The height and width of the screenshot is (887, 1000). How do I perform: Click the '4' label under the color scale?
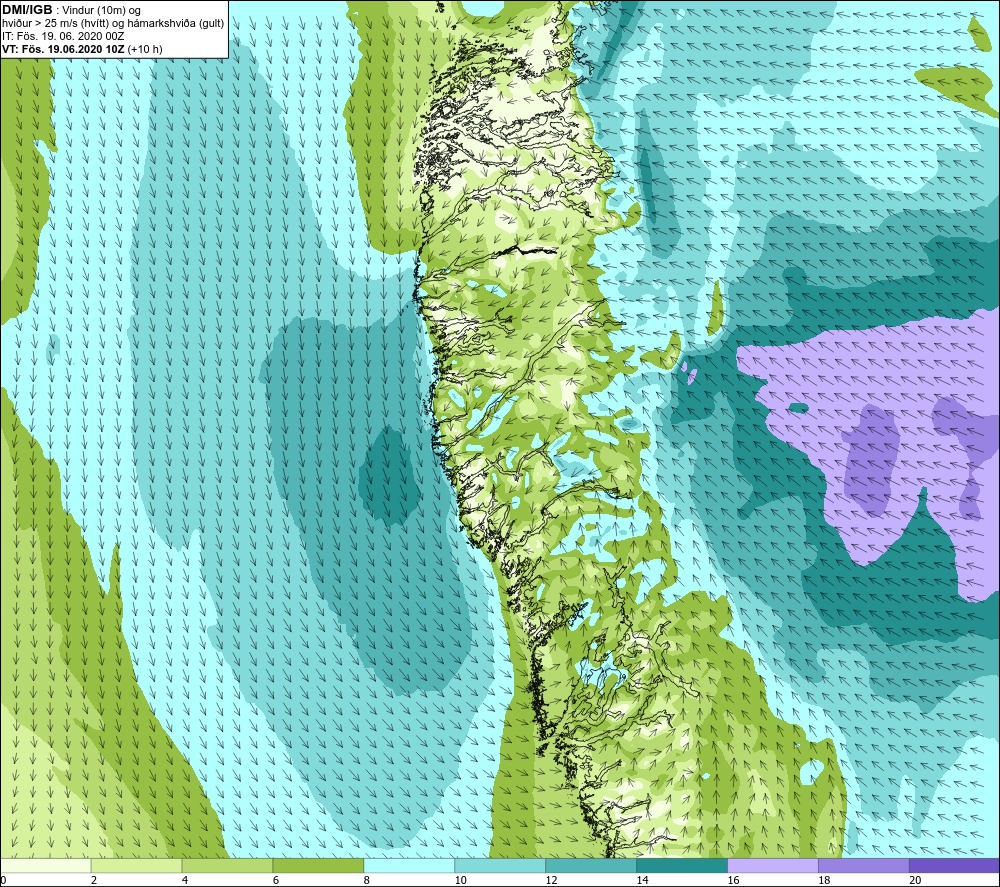click(185, 880)
